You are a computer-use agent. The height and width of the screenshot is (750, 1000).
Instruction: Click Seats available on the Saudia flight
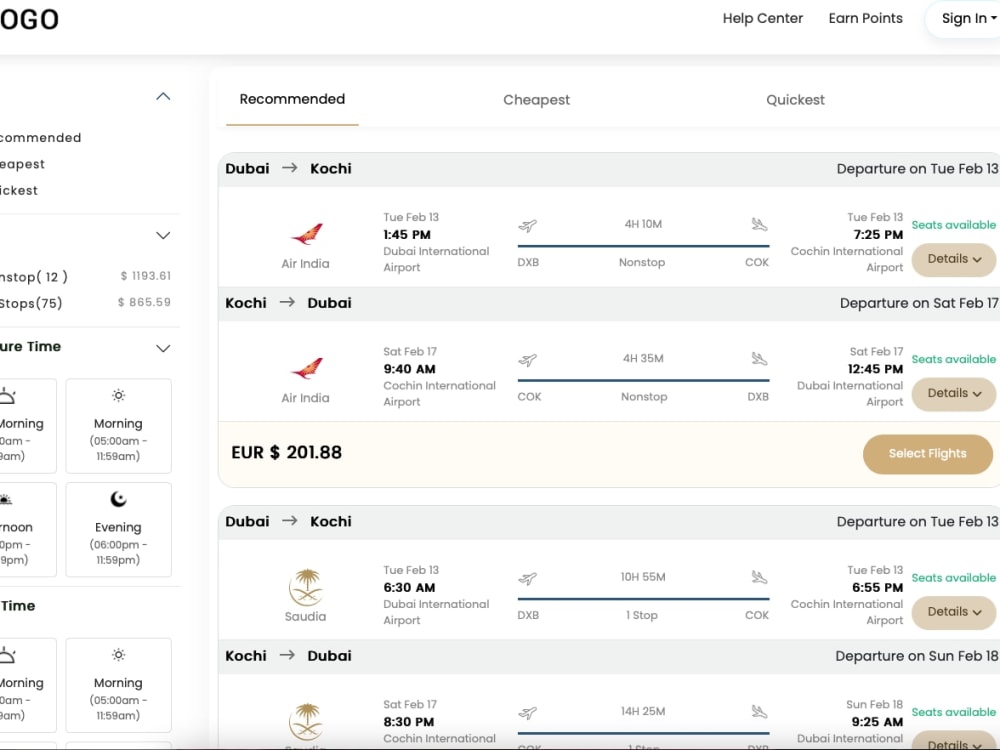coord(953,577)
